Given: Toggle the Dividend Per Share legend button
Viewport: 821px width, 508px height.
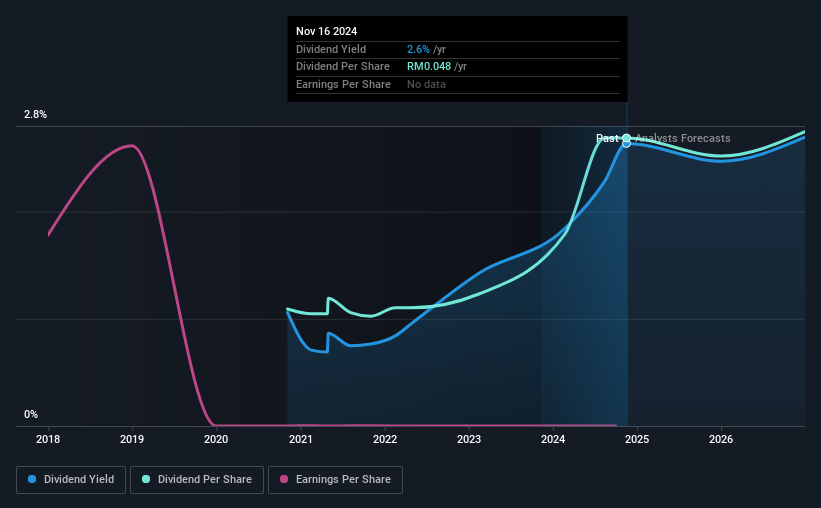Looking at the screenshot, I should pyautogui.click(x=197, y=480).
